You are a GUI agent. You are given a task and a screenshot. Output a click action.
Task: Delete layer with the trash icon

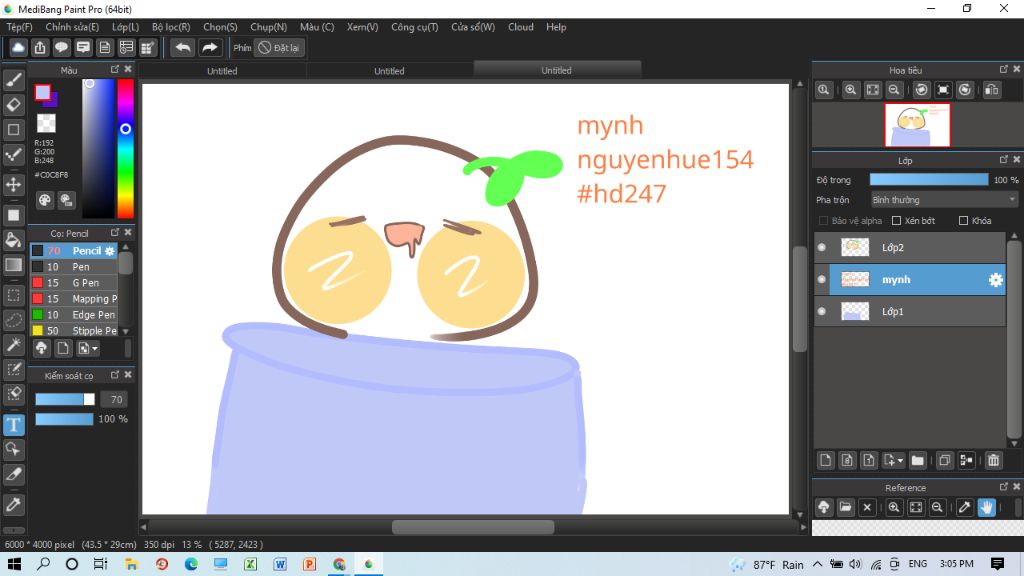point(993,460)
